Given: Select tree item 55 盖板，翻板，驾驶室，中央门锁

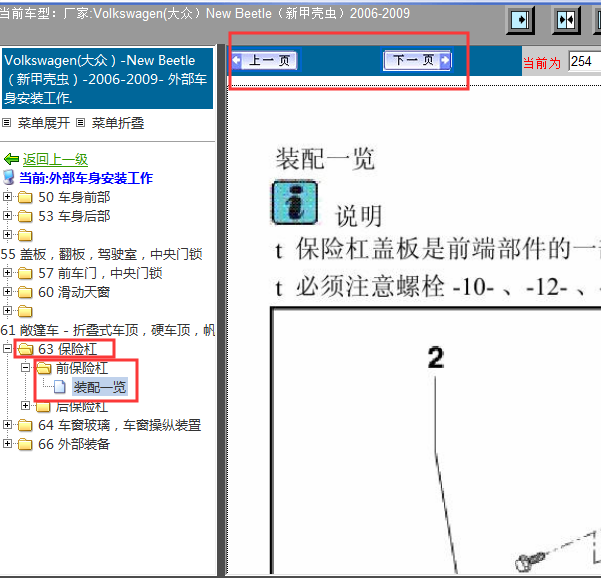Looking at the screenshot, I should pyautogui.click(x=102, y=254).
